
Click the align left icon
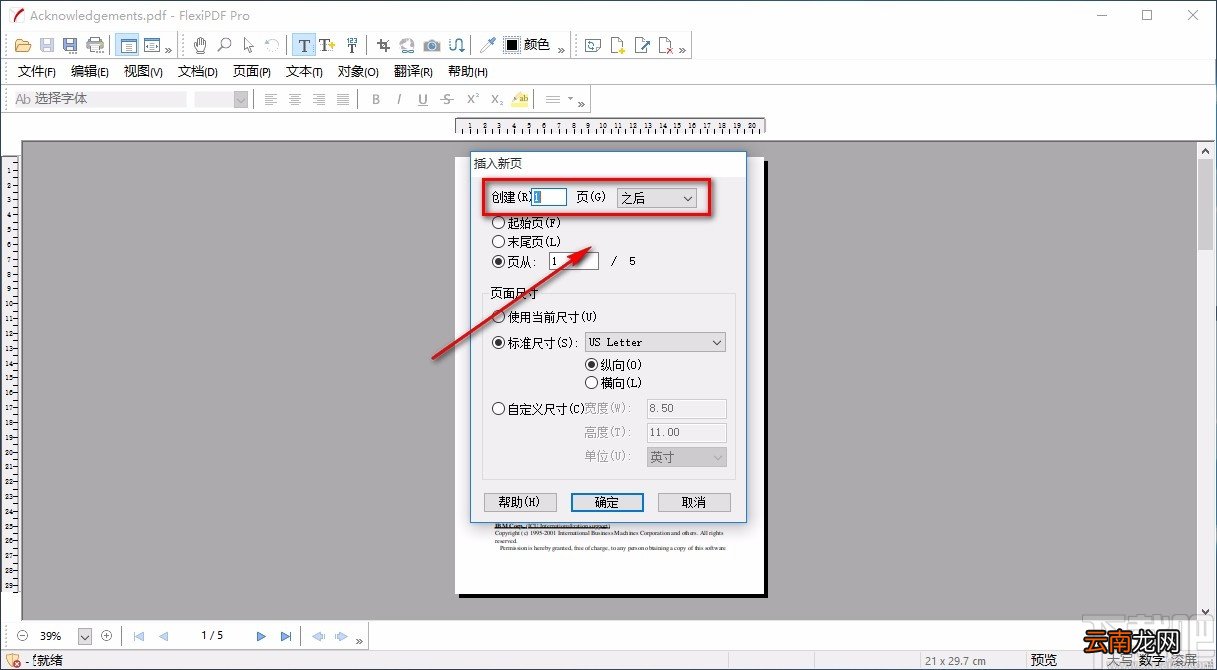[271, 99]
